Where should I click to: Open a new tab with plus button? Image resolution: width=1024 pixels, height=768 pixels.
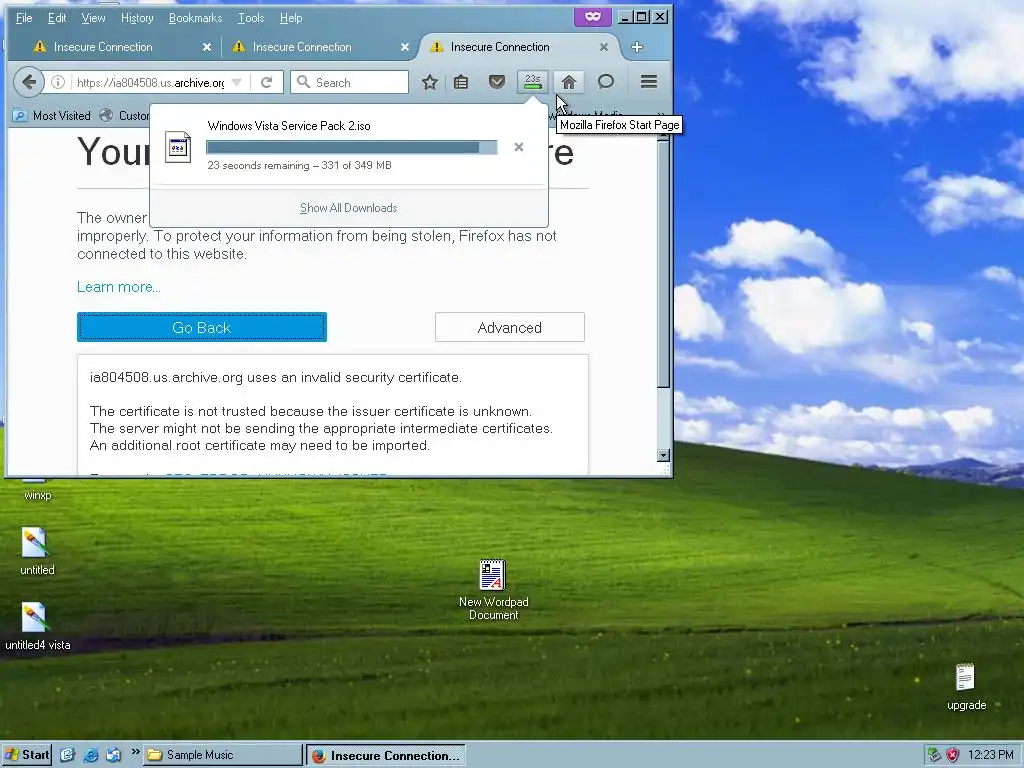click(637, 47)
